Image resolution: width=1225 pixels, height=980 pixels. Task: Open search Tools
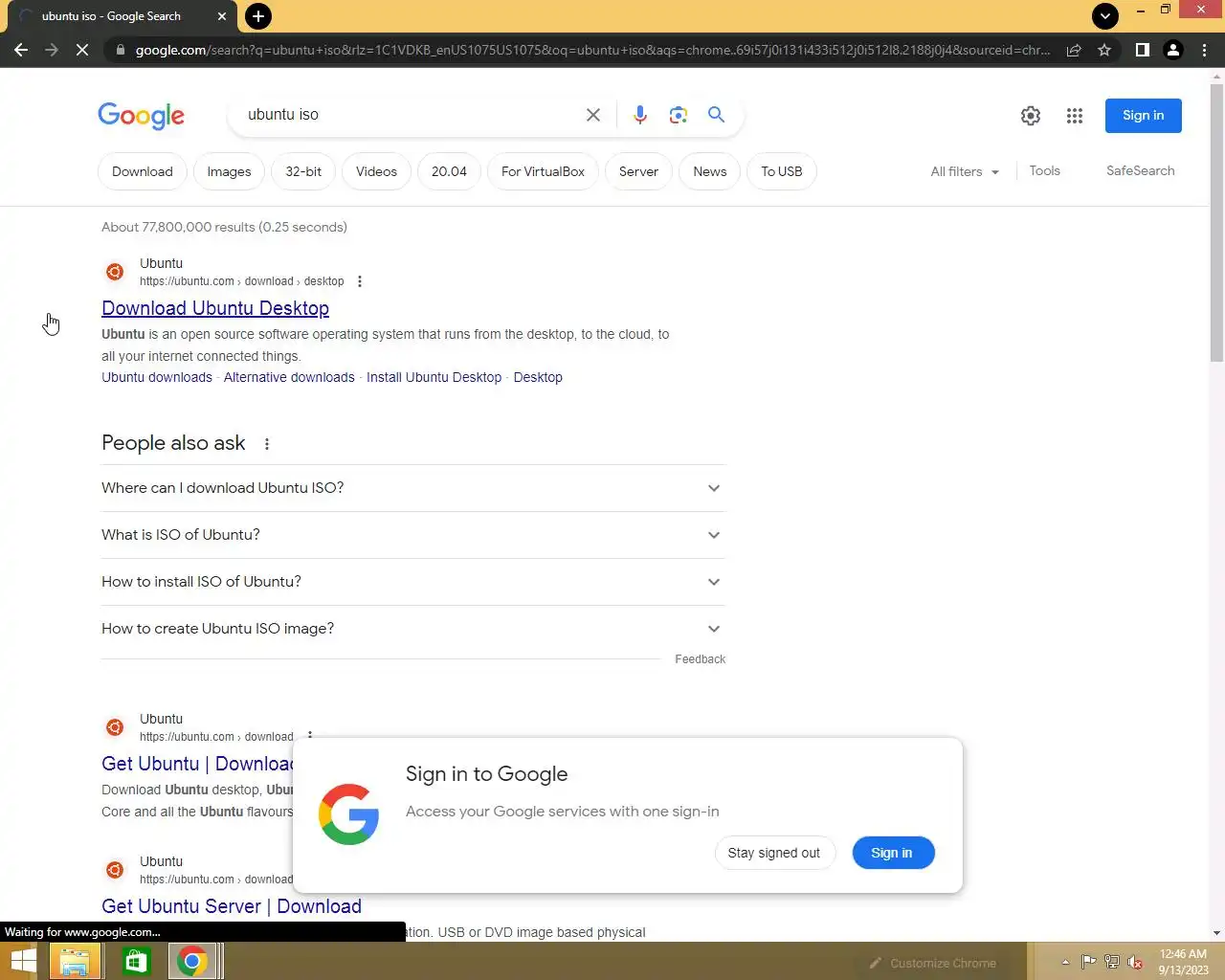pos(1044,171)
